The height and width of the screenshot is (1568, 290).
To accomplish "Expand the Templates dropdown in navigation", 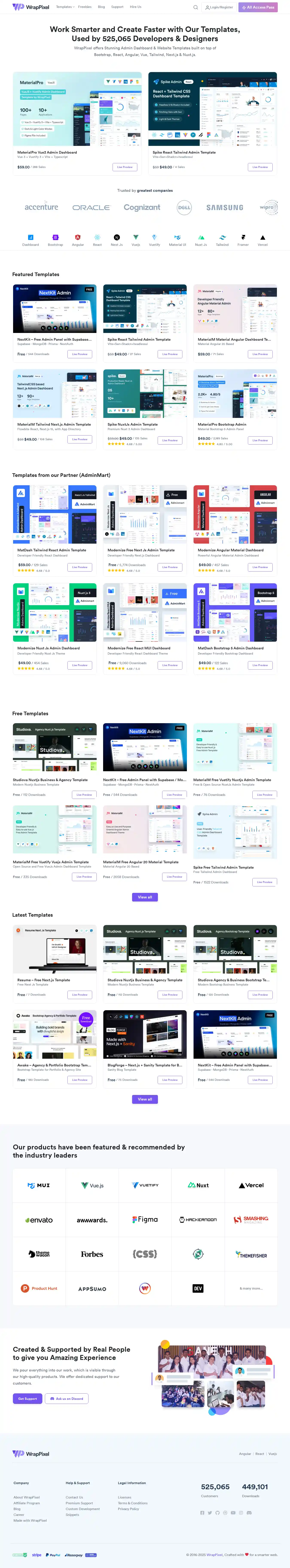I will (65, 7).
